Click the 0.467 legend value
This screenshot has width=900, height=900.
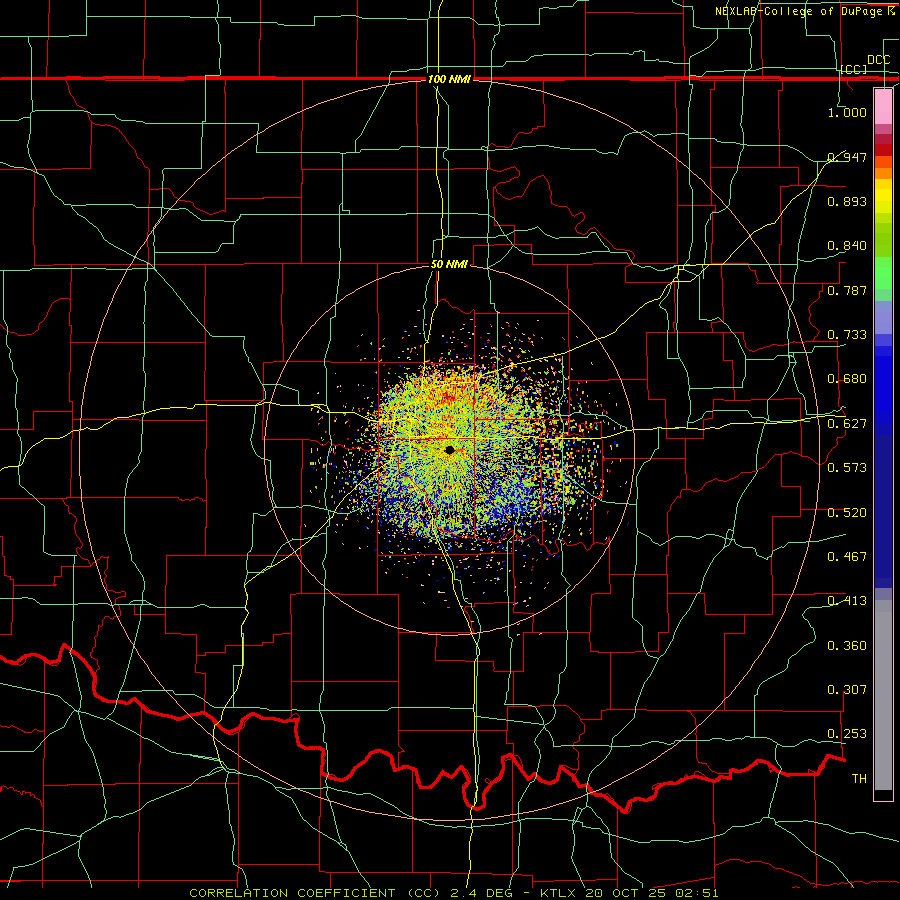coord(847,556)
